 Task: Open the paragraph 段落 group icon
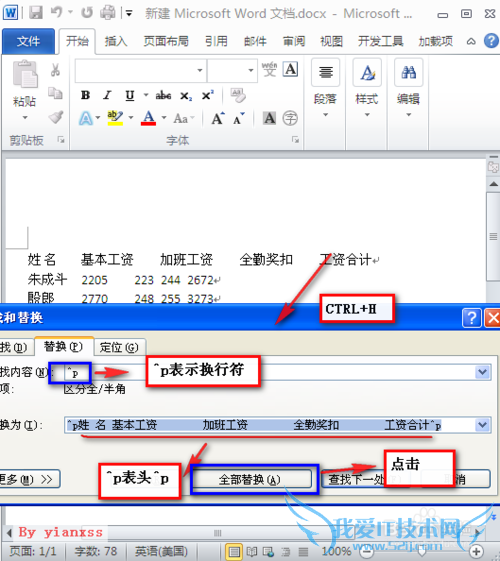(x=325, y=72)
